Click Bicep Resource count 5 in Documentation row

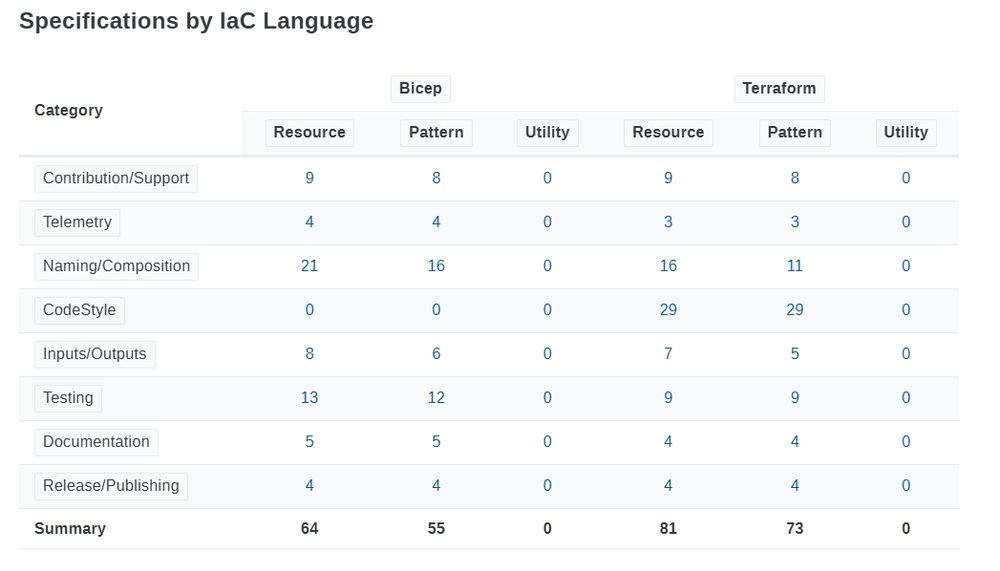click(x=309, y=443)
